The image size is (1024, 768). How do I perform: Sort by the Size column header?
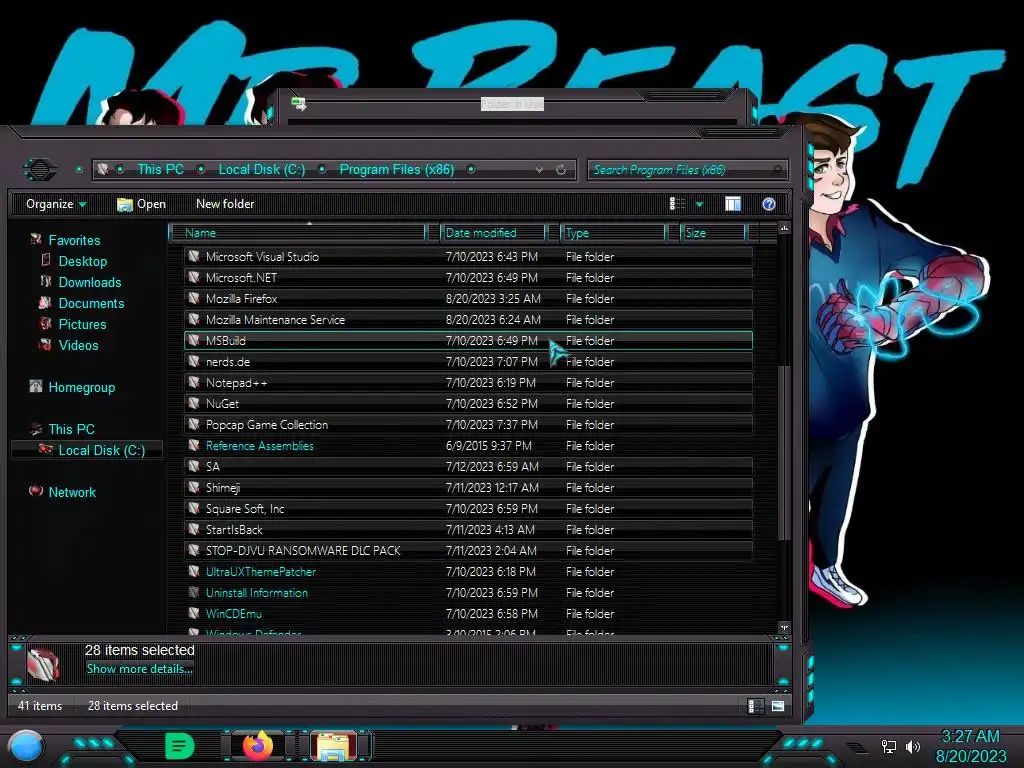click(712, 232)
